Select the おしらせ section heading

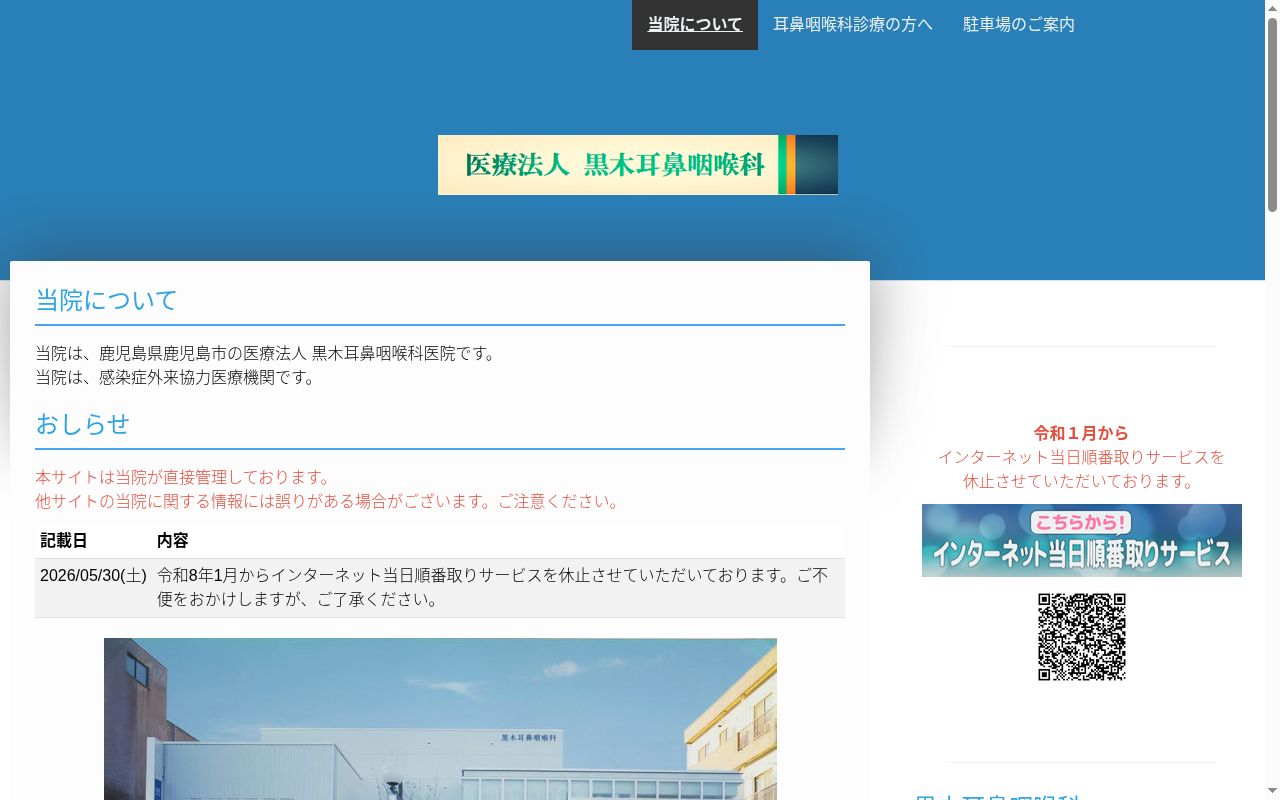click(83, 424)
